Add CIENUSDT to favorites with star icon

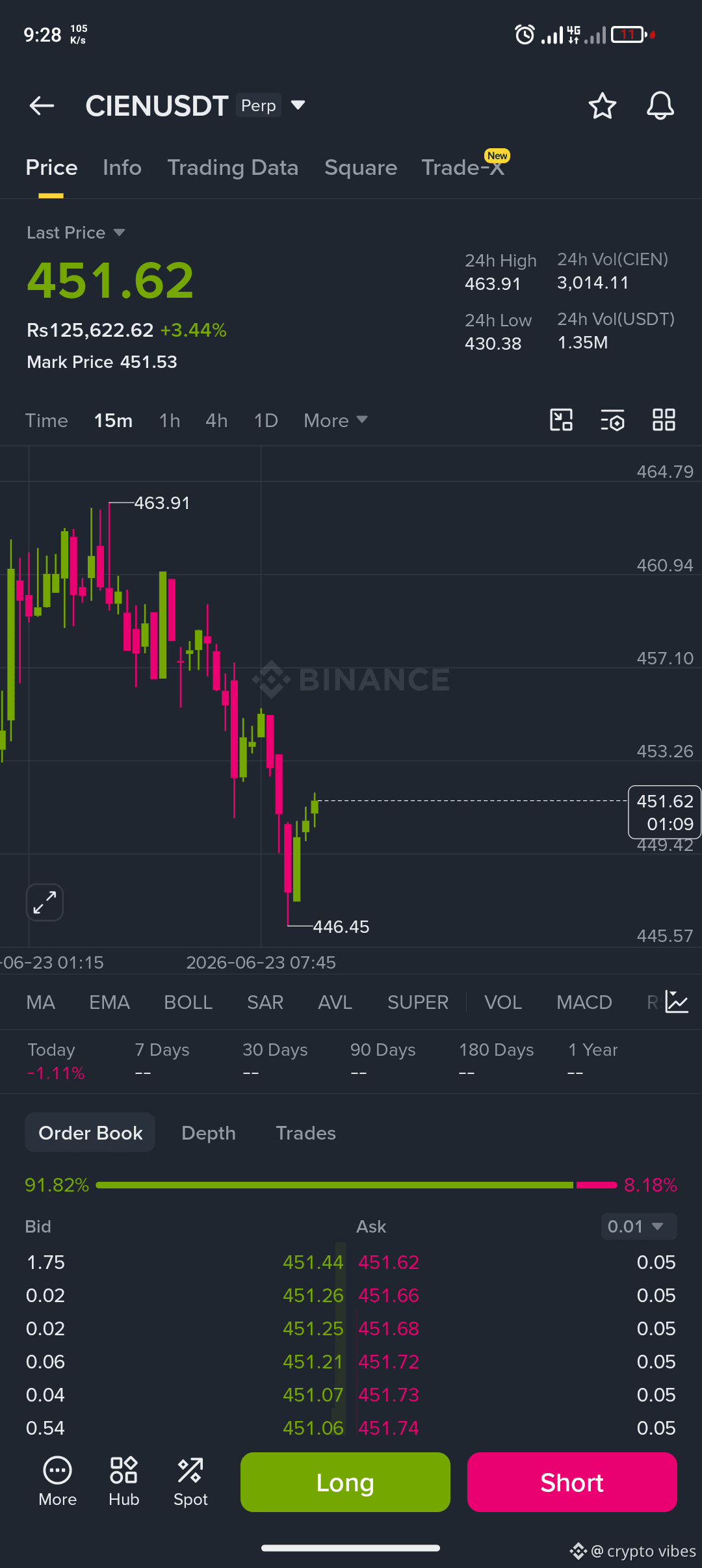pos(602,106)
